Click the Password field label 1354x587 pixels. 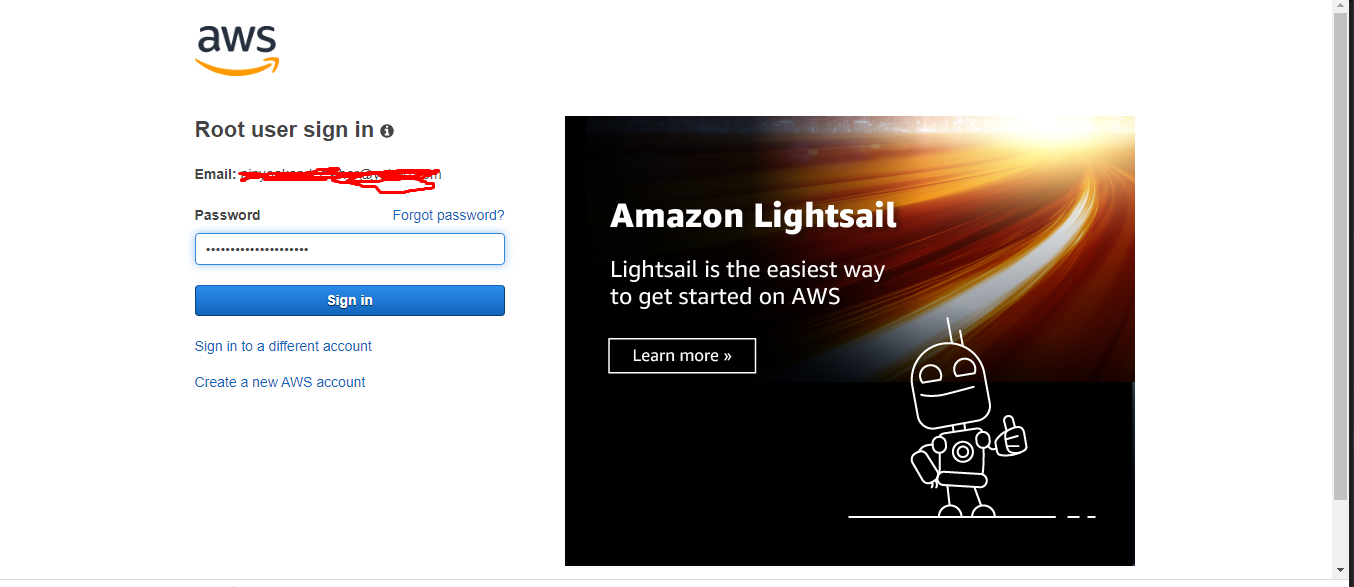227,215
